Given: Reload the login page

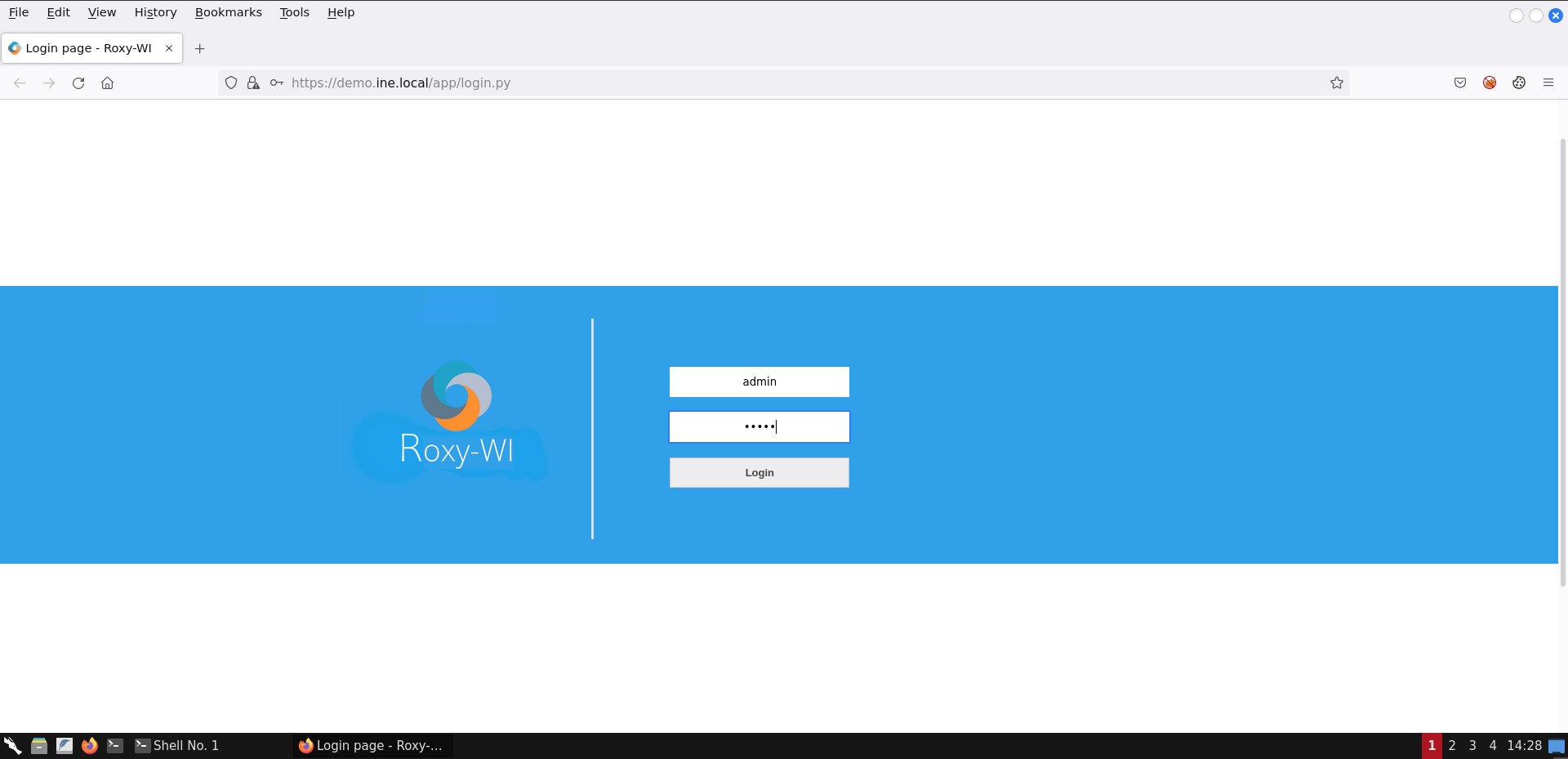Looking at the screenshot, I should pos(78,83).
